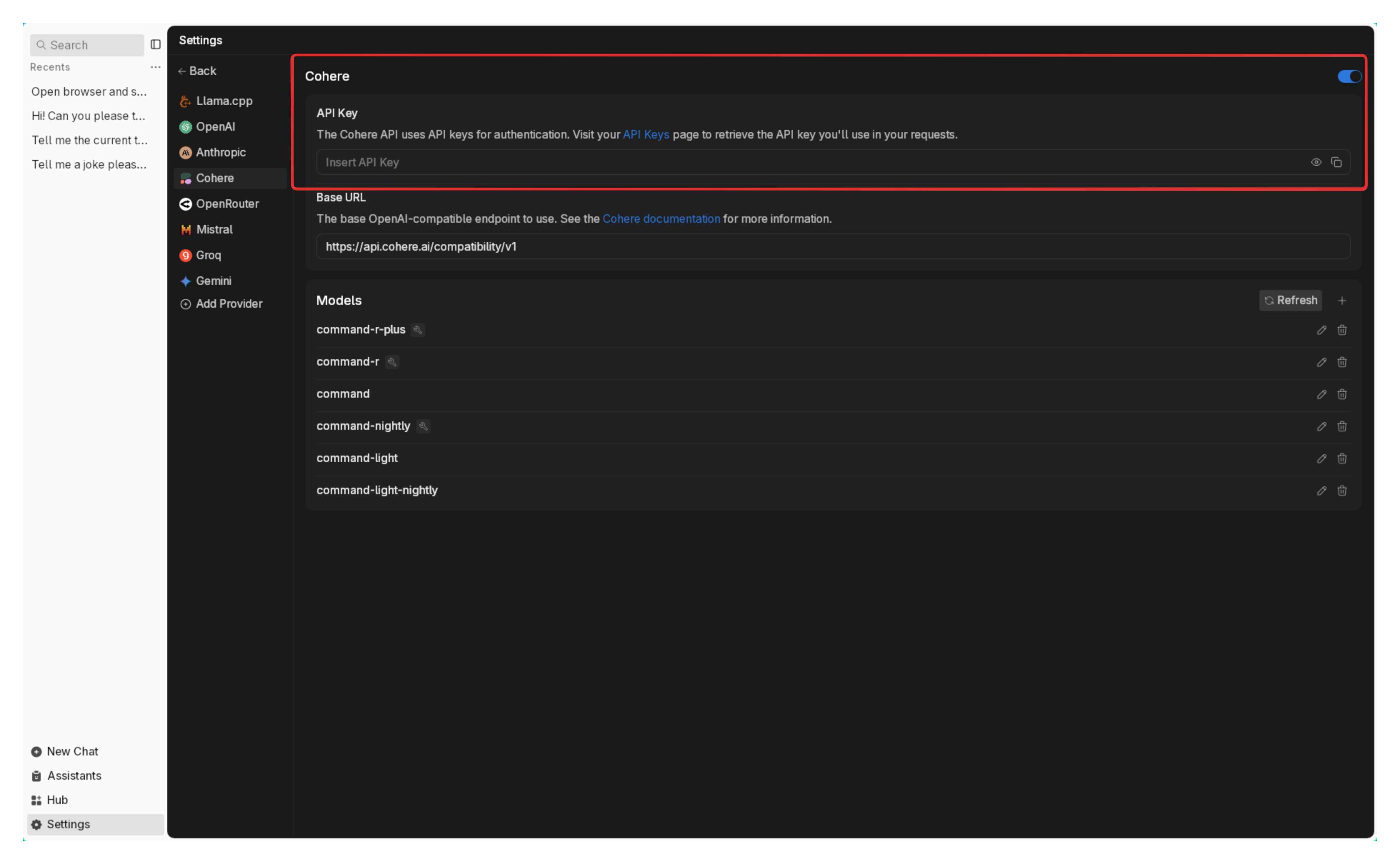The height and width of the screenshot is (864, 1400).
Task: Click the Refresh models button
Action: (x=1290, y=301)
